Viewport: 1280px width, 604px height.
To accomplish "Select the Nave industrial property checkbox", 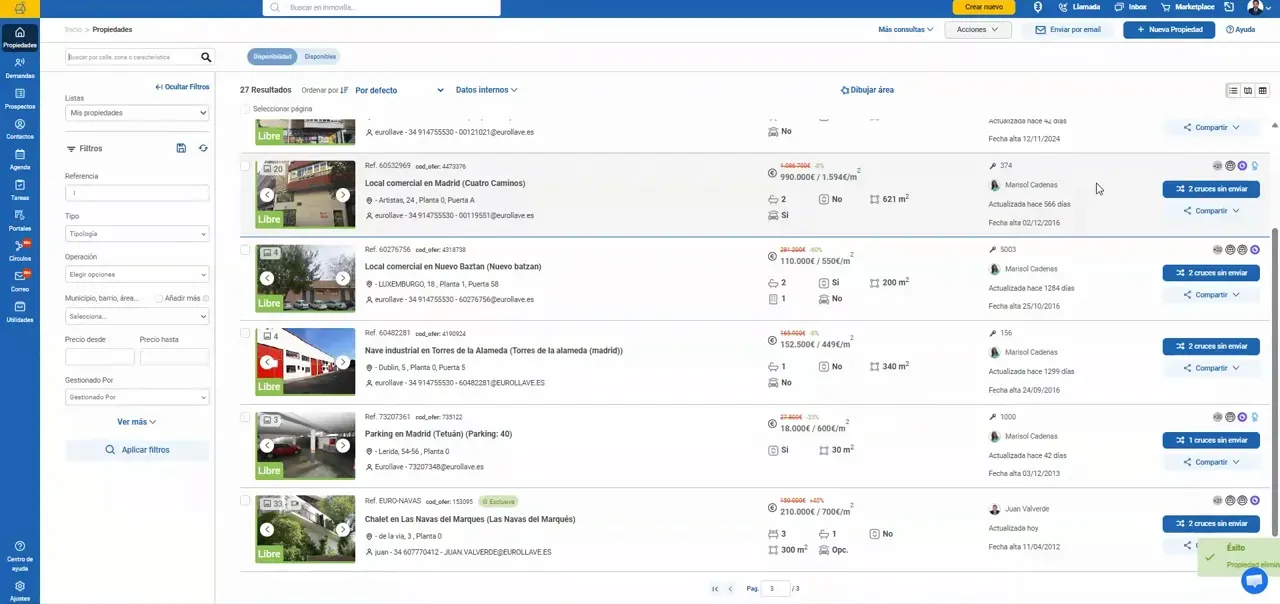I will pyautogui.click(x=246, y=333).
